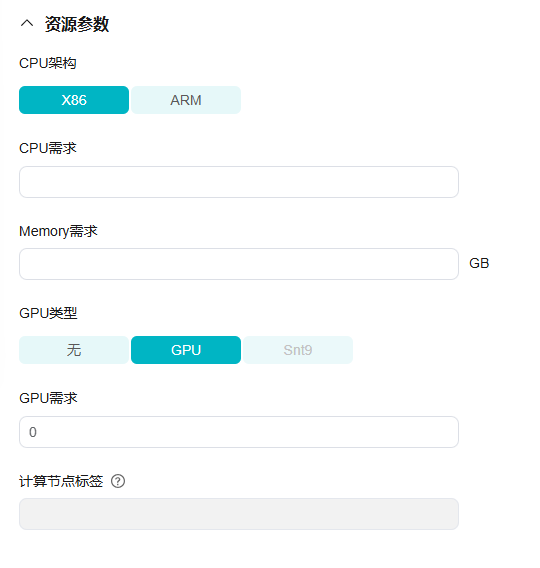The image size is (540, 568).
Task: Click the CPU需求 label text
Action: pyautogui.click(x=48, y=148)
